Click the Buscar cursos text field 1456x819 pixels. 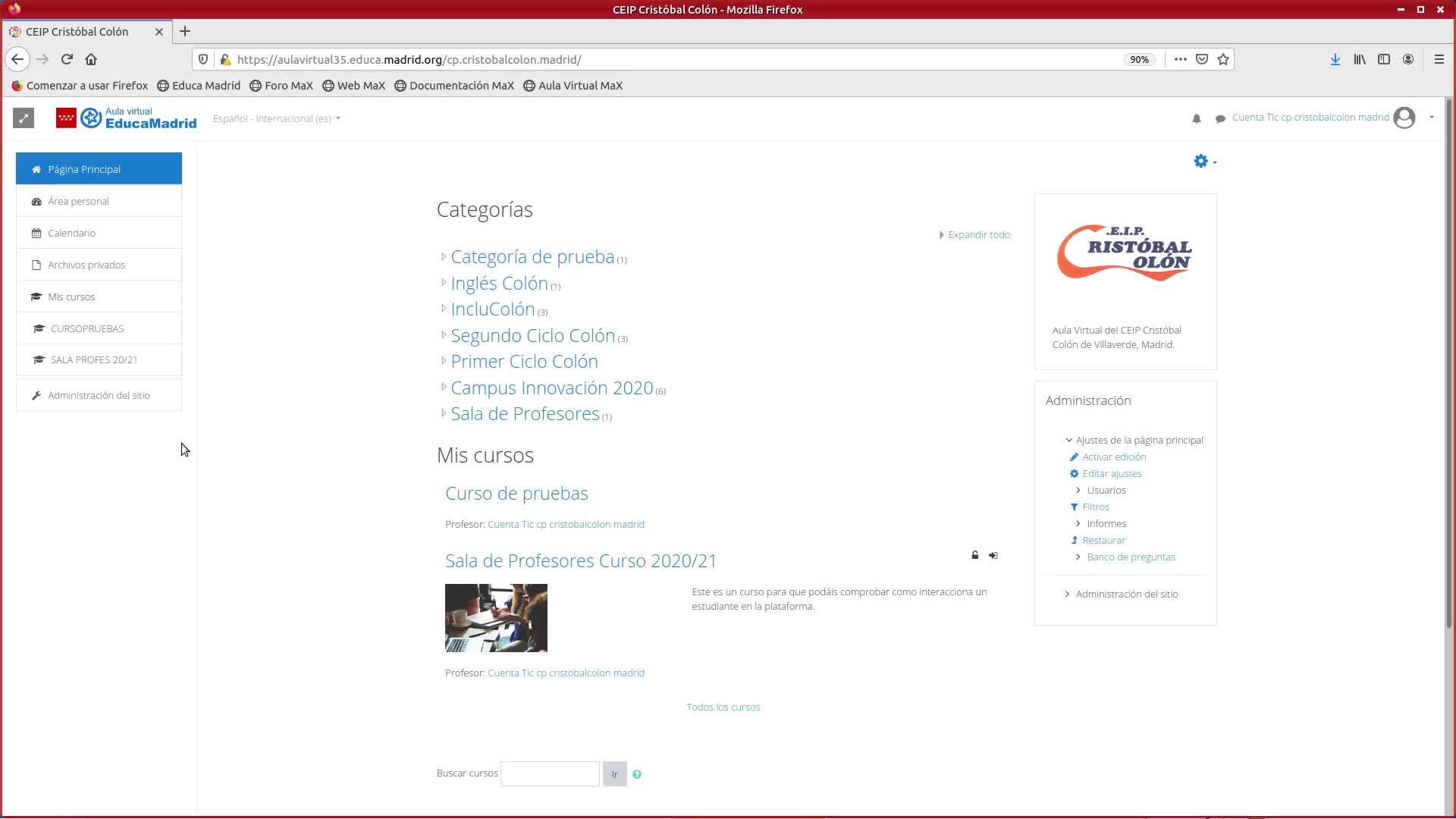[550, 773]
